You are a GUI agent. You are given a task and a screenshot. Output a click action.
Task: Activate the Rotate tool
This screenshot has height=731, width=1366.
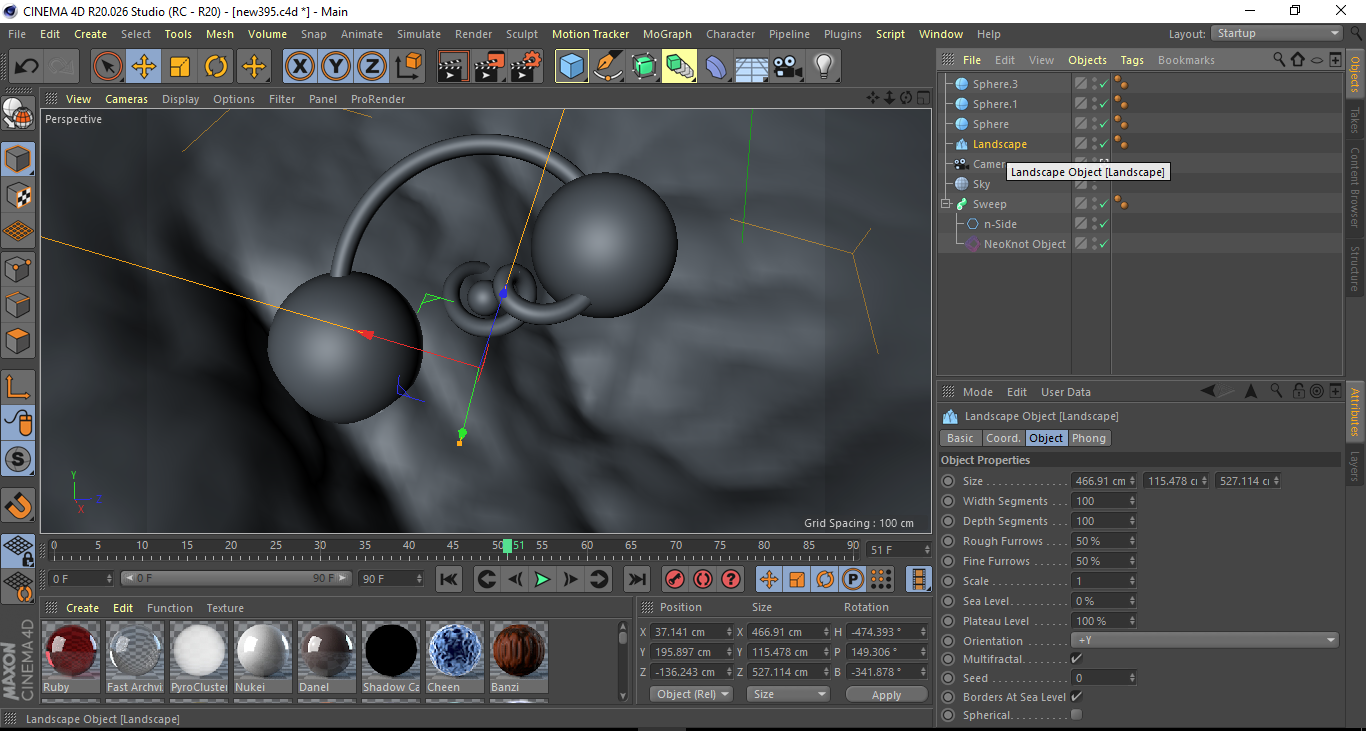click(216, 67)
